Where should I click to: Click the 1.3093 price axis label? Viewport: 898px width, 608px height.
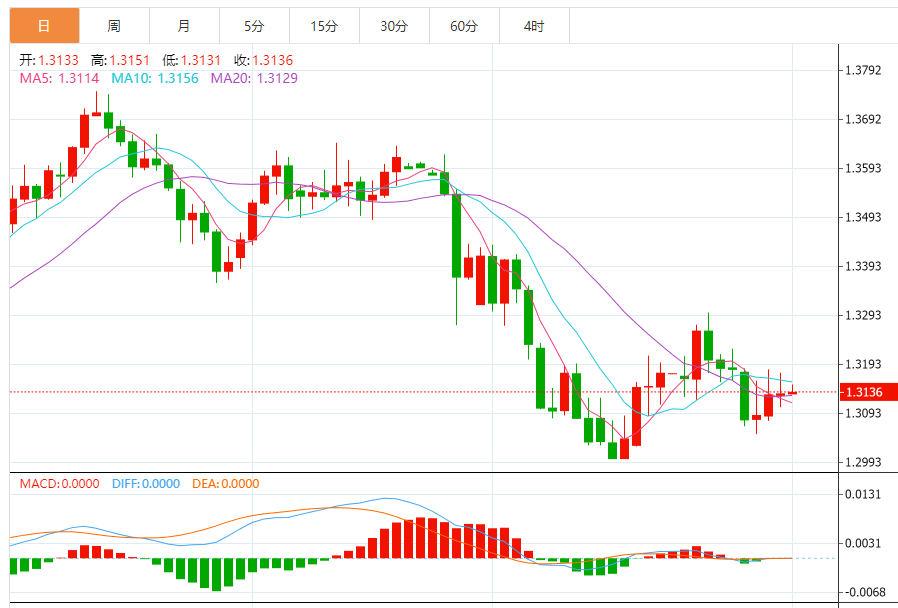point(864,413)
